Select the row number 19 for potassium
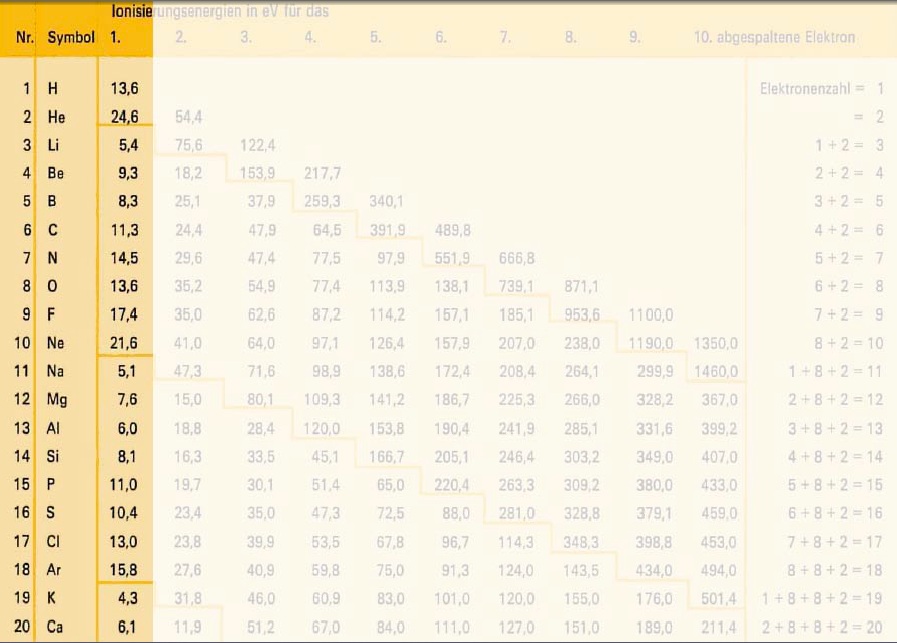Image resolution: width=897 pixels, height=643 pixels. tap(22, 598)
